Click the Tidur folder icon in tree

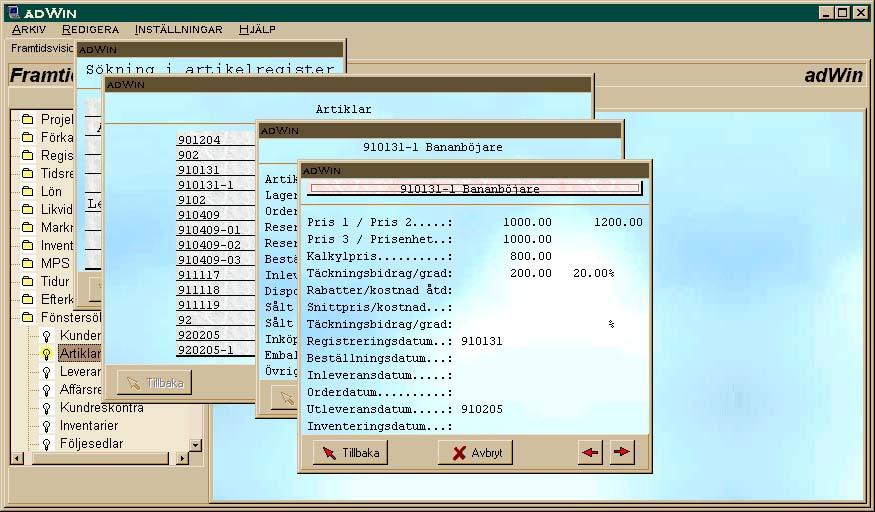[x=27, y=281]
